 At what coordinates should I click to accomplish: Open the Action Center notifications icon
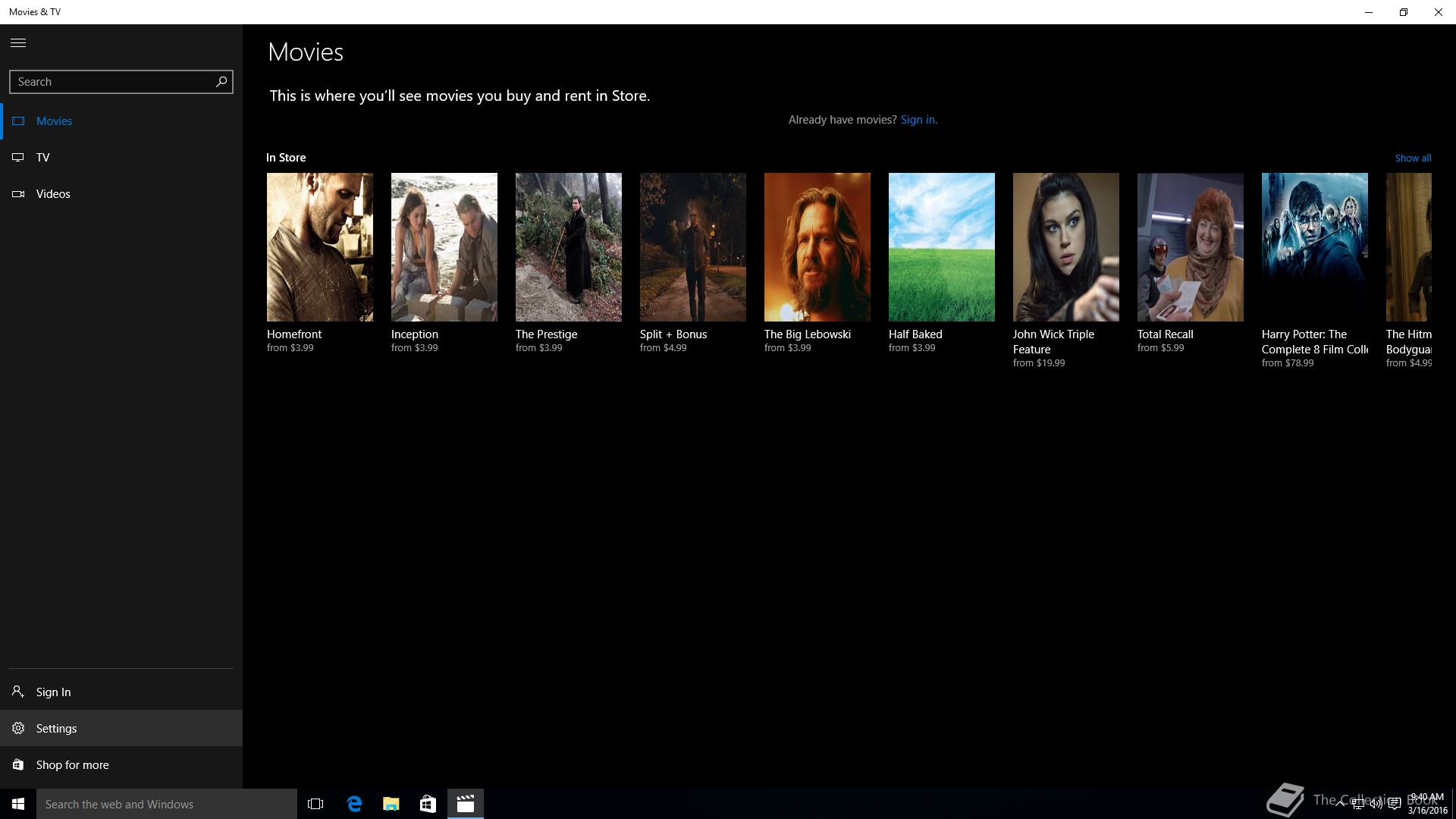pos(1394,804)
